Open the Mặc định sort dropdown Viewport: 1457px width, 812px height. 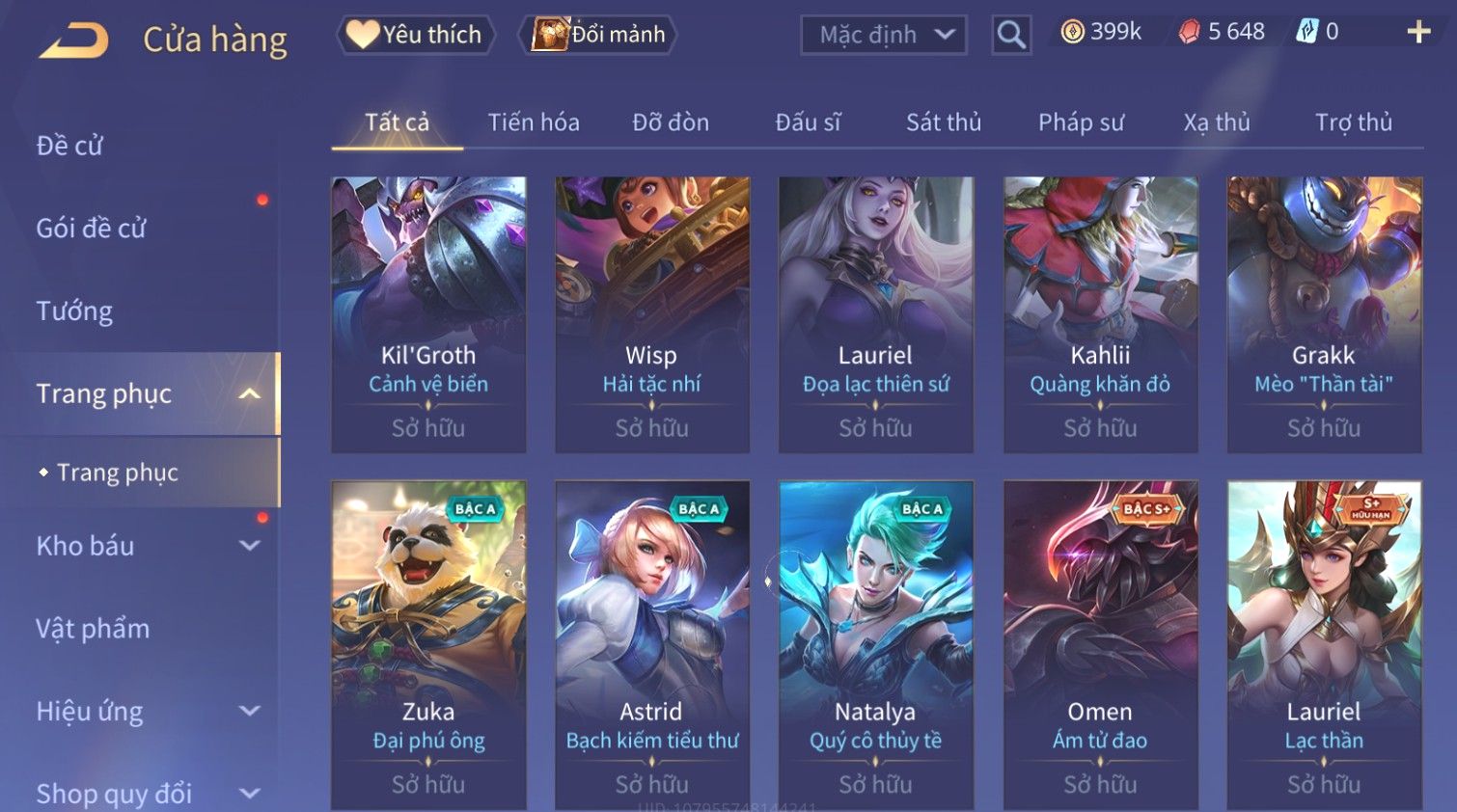884,36
